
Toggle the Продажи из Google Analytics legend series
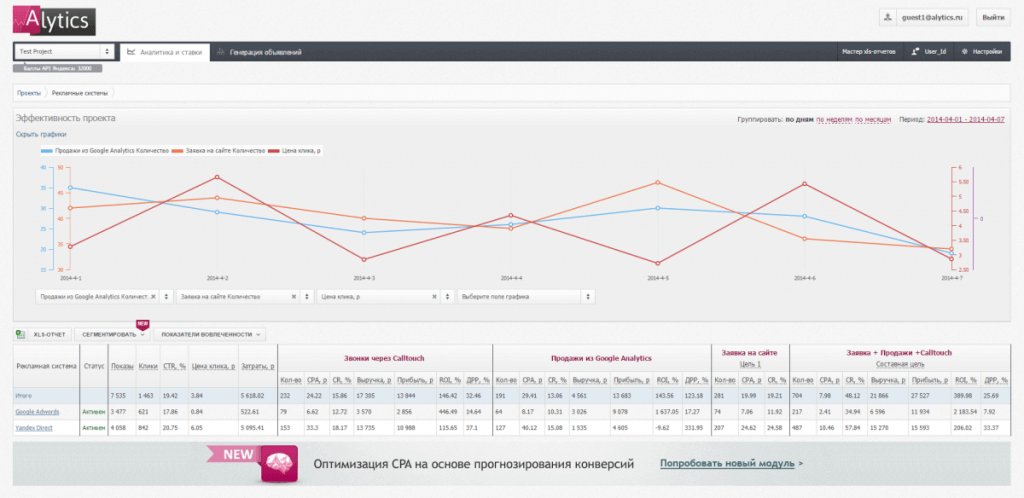(x=104, y=151)
